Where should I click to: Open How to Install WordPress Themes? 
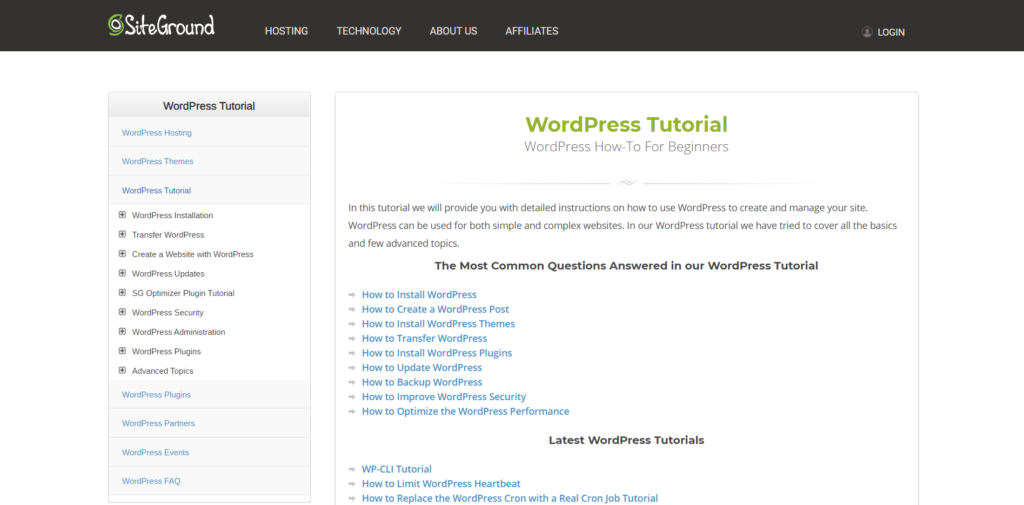438,323
